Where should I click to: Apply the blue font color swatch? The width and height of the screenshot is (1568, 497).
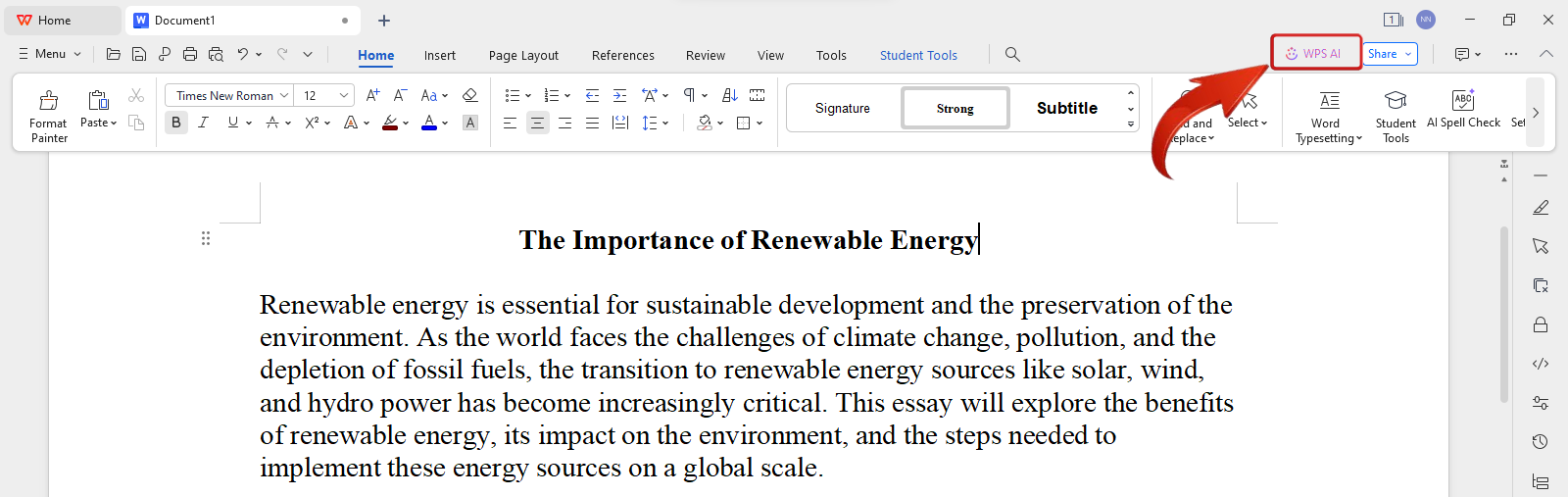(x=429, y=123)
